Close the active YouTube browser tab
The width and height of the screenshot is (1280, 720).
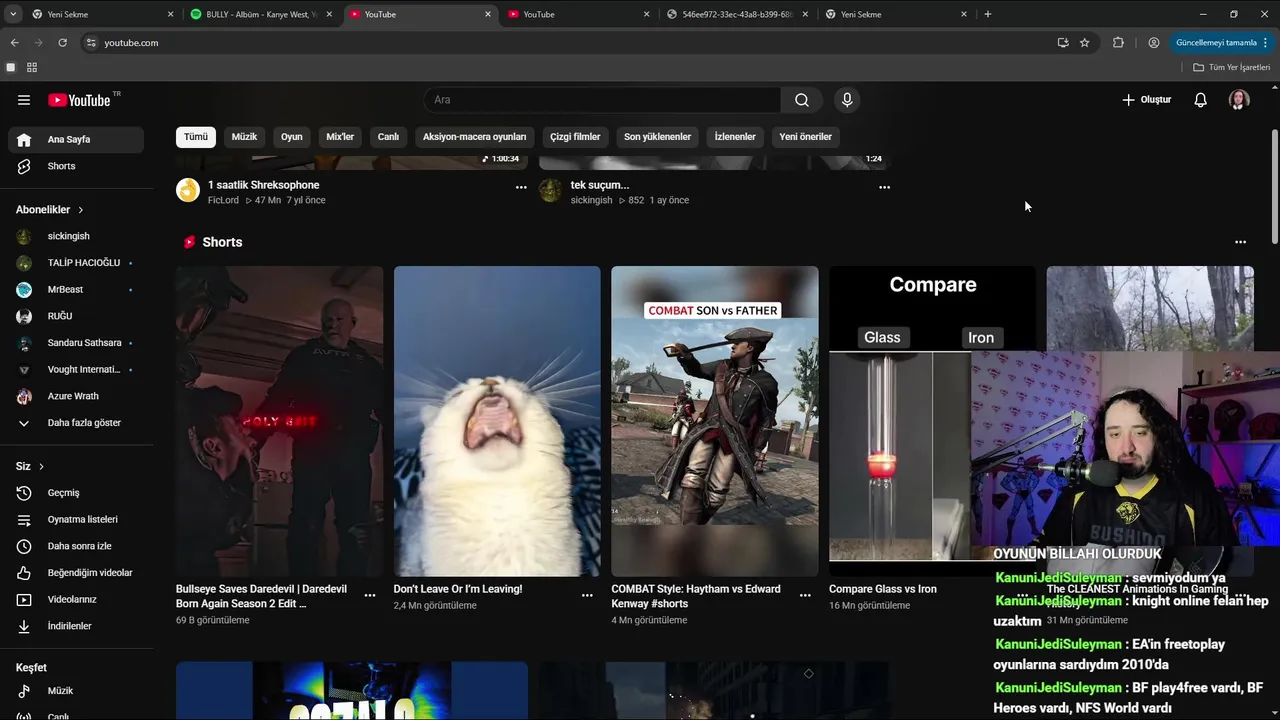(x=488, y=14)
